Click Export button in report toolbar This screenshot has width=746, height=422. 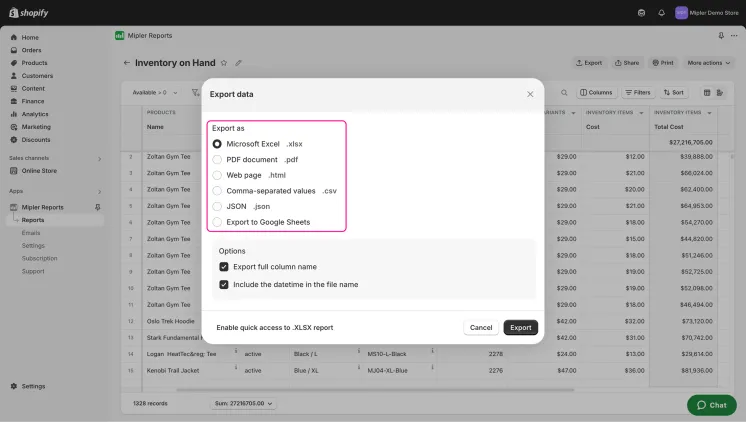click(589, 63)
